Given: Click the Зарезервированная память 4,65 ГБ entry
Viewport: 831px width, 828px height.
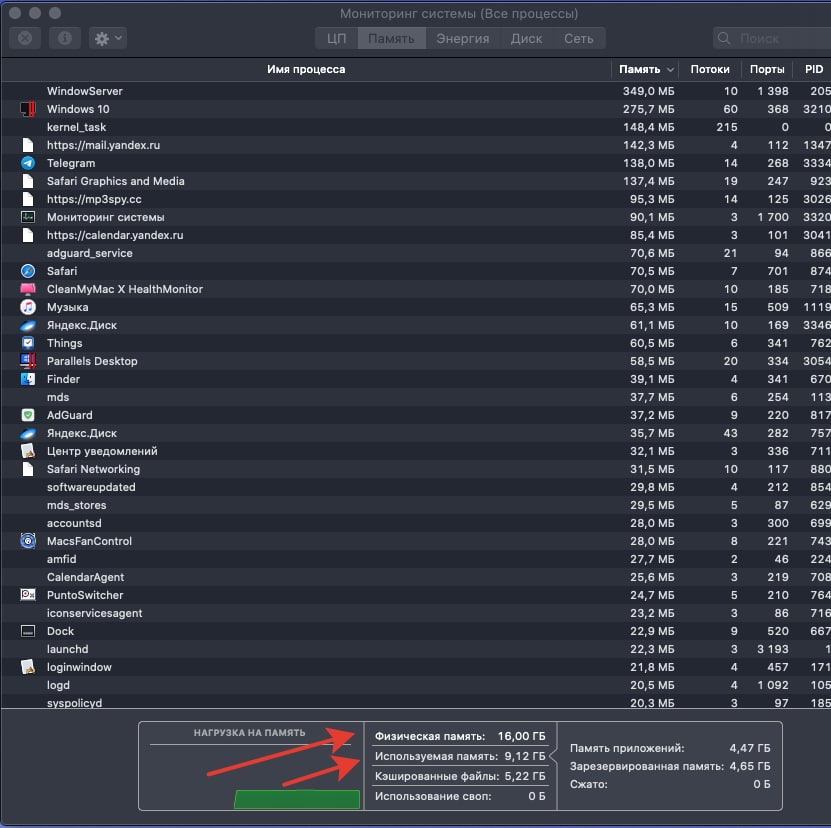Looking at the screenshot, I should click(x=670, y=767).
